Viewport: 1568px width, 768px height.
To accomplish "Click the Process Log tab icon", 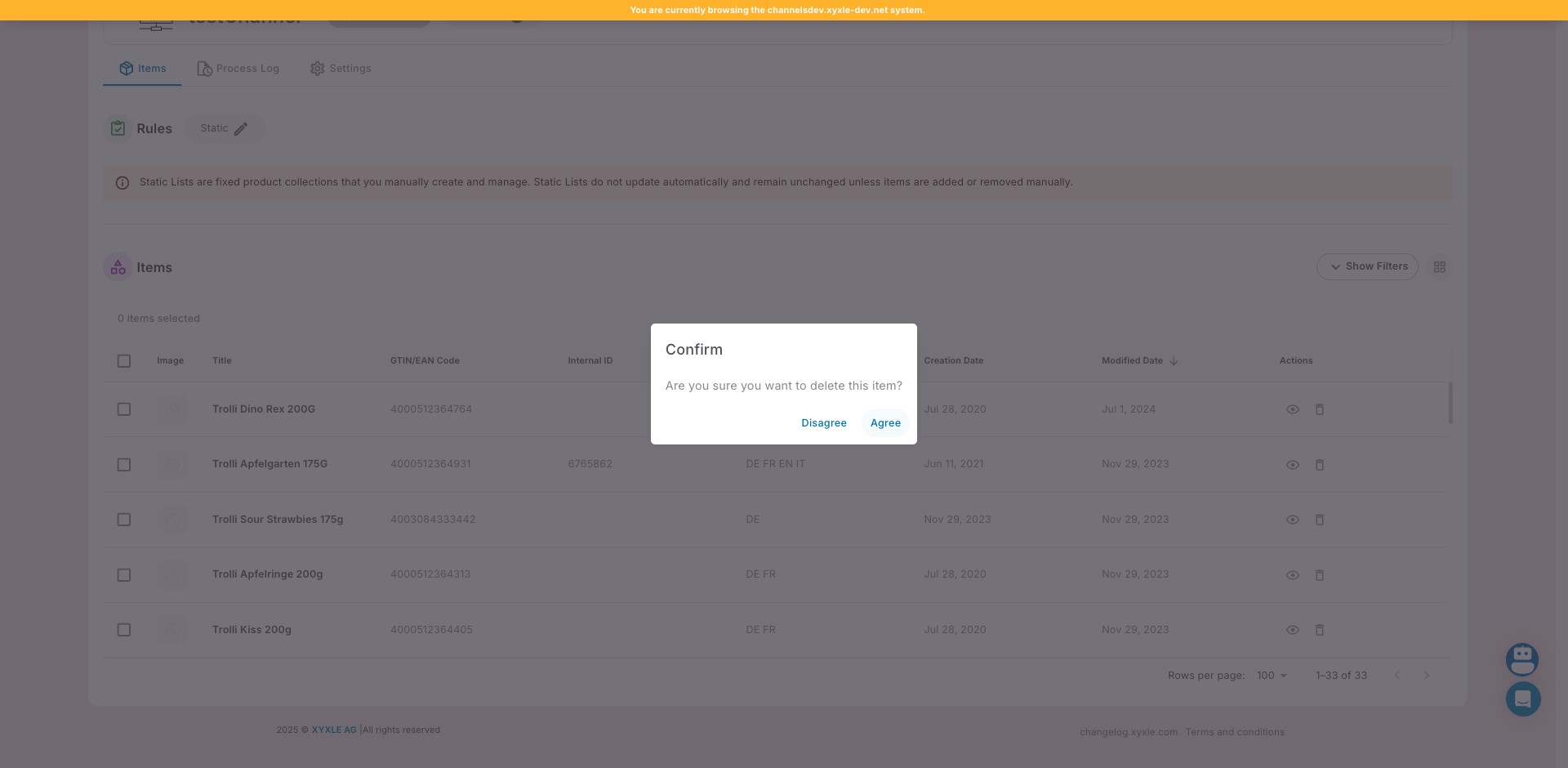I will pyautogui.click(x=204, y=69).
